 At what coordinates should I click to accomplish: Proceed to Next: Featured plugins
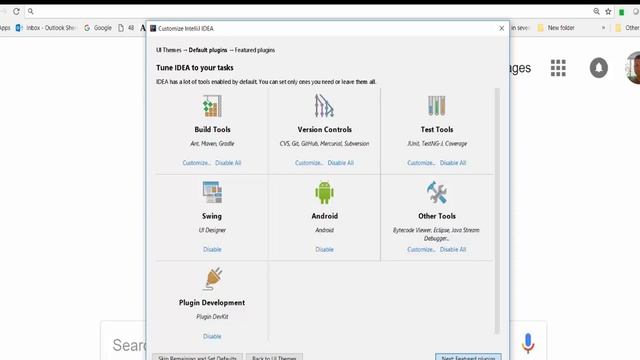click(x=468, y=357)
